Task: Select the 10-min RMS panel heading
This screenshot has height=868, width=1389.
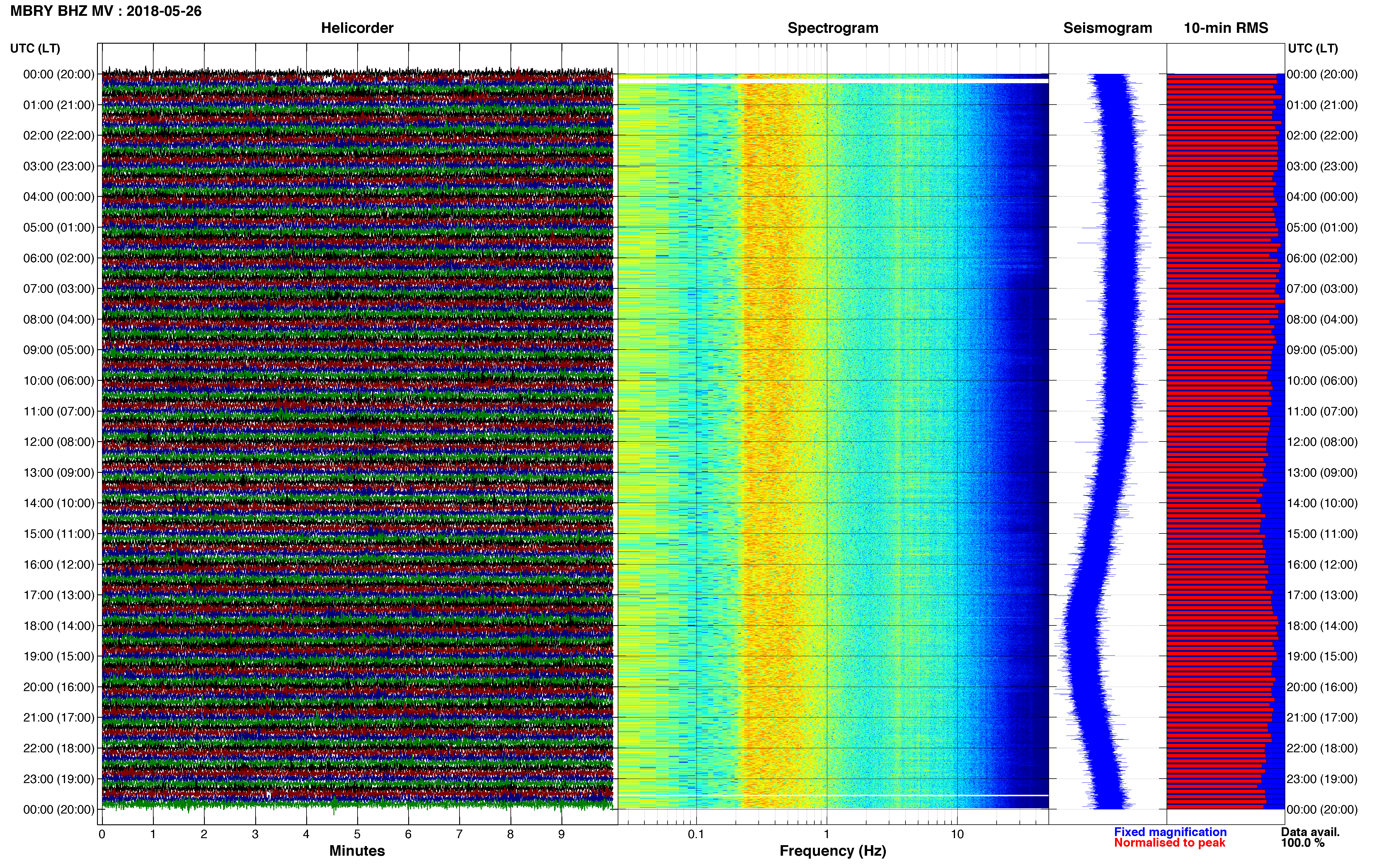Action: [x=1226, y=28]
